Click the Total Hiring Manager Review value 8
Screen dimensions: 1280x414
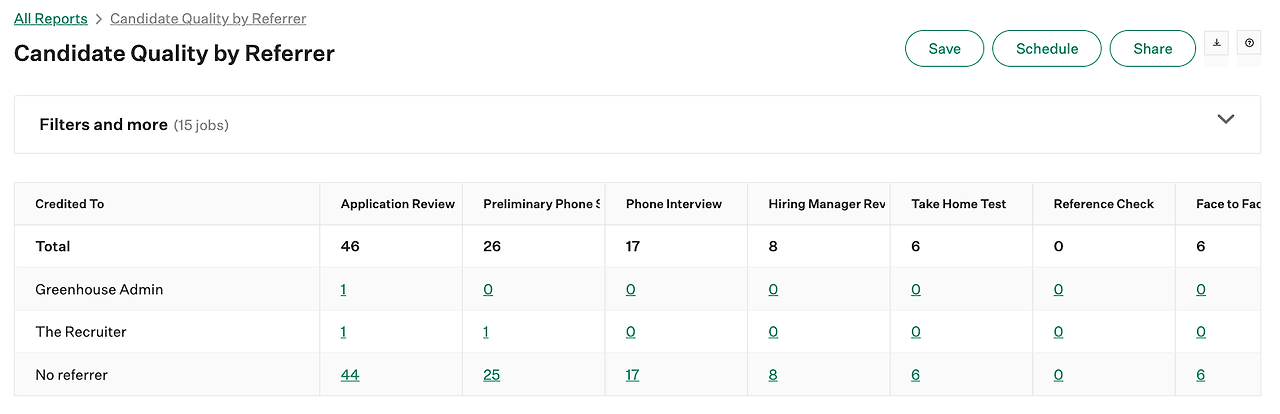pos(773,246)
